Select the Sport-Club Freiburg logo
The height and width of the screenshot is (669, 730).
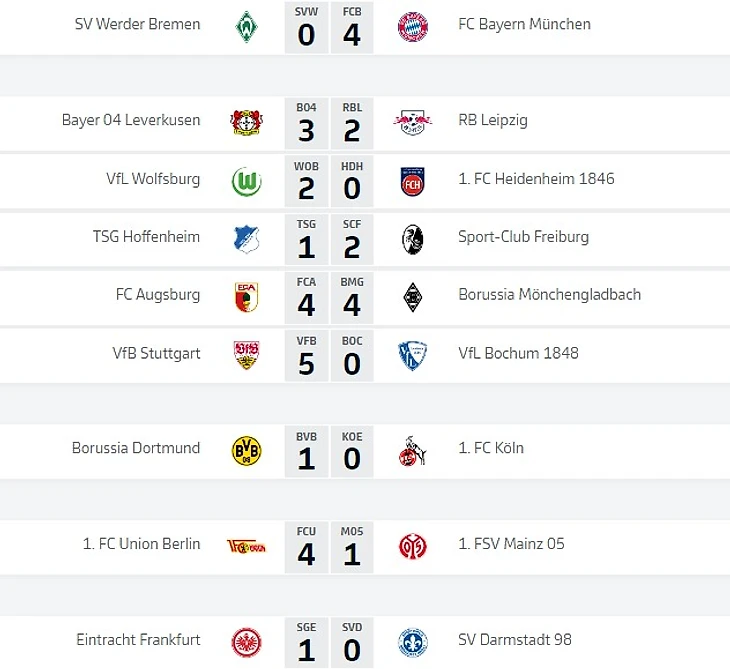pos(412,239)
